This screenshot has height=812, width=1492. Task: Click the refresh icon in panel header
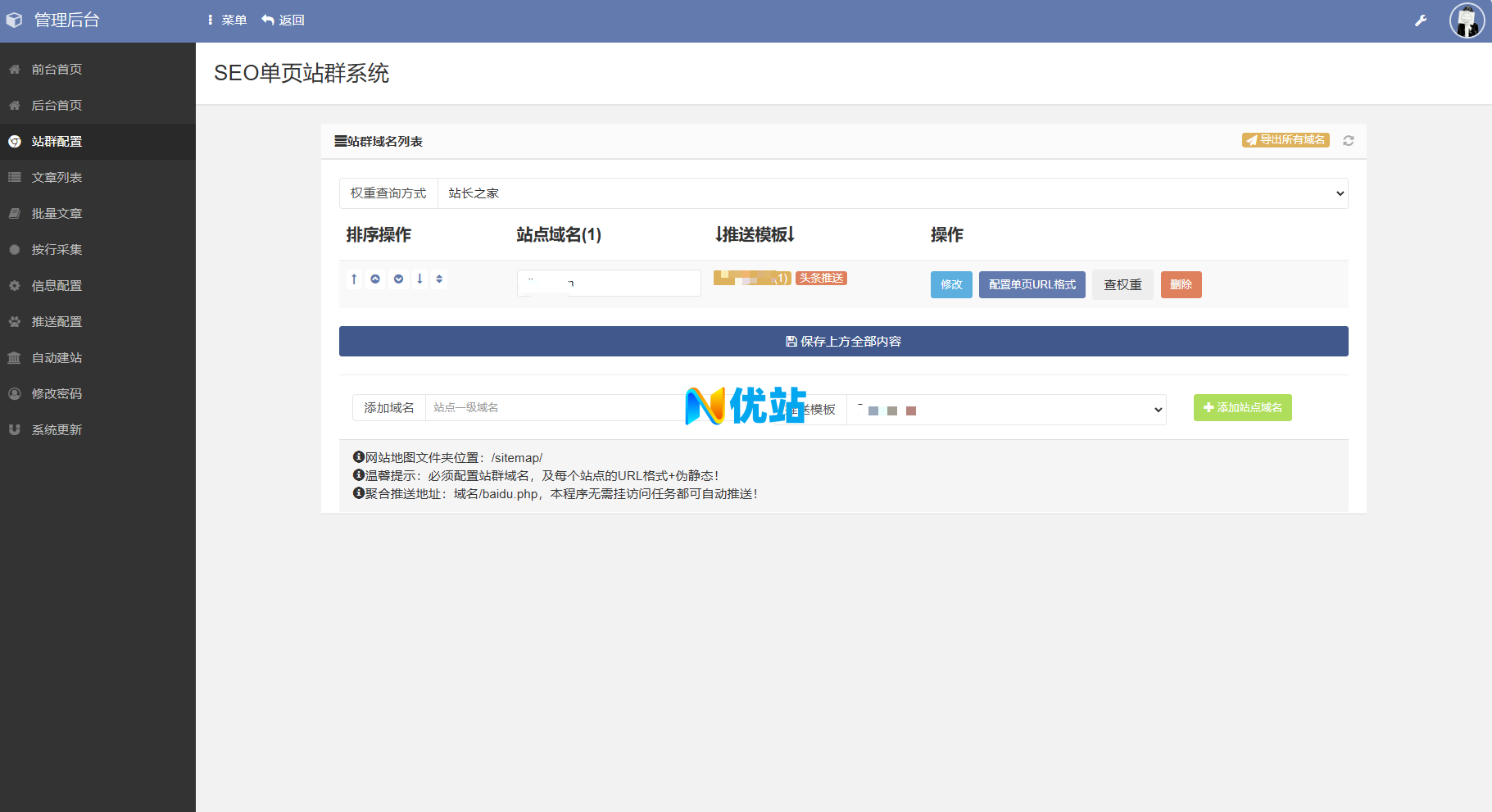coord(1348,141)
